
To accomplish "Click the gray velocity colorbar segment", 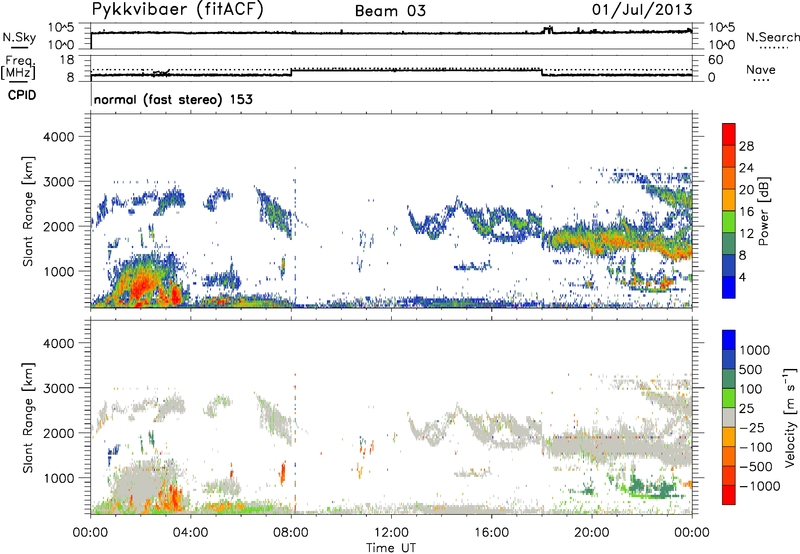I will [x=729, y=417].
